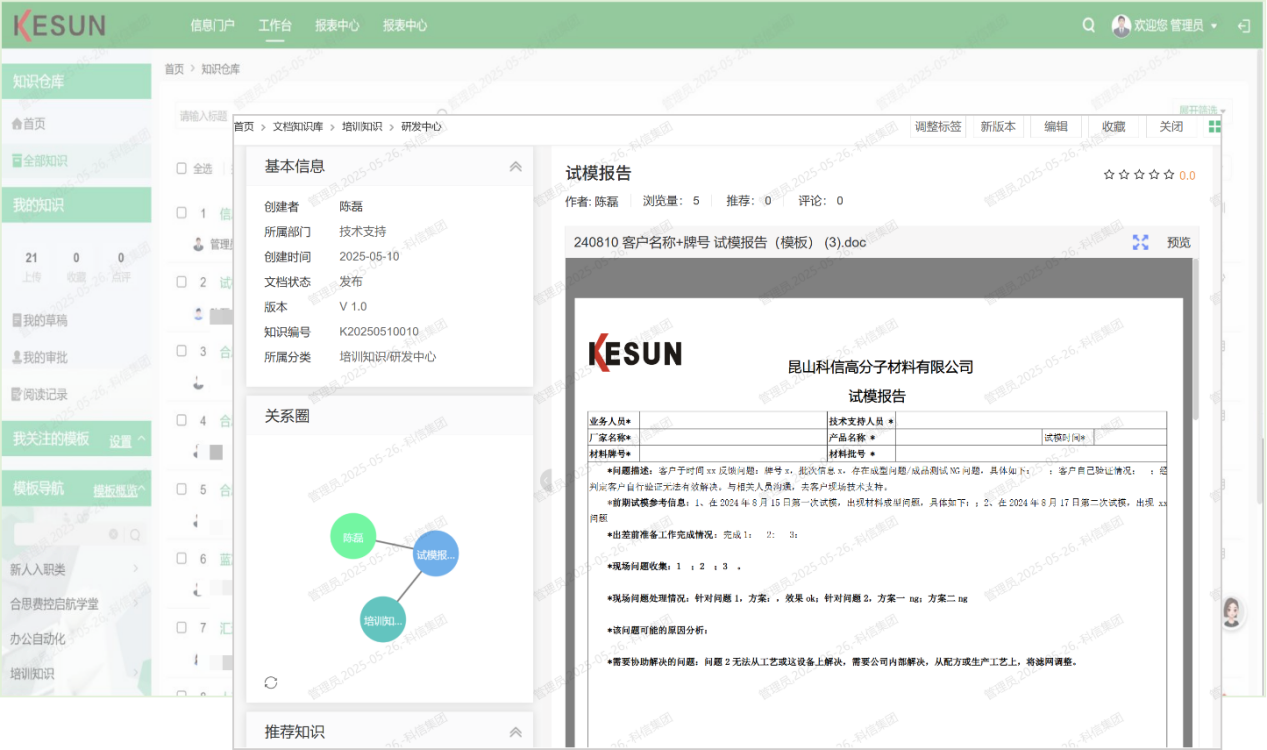Click the 陈磊 node in relationship graph

[353, 537]
